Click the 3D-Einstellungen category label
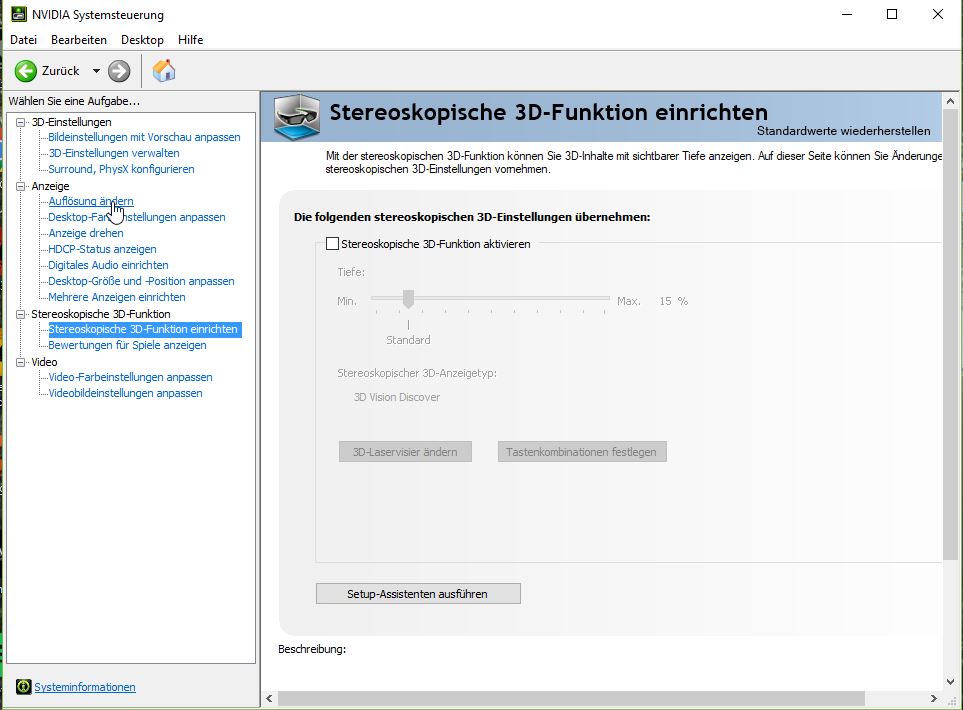The height and width of the screenshot is (710, 963). pyautogui.click(x=71, y=122)
